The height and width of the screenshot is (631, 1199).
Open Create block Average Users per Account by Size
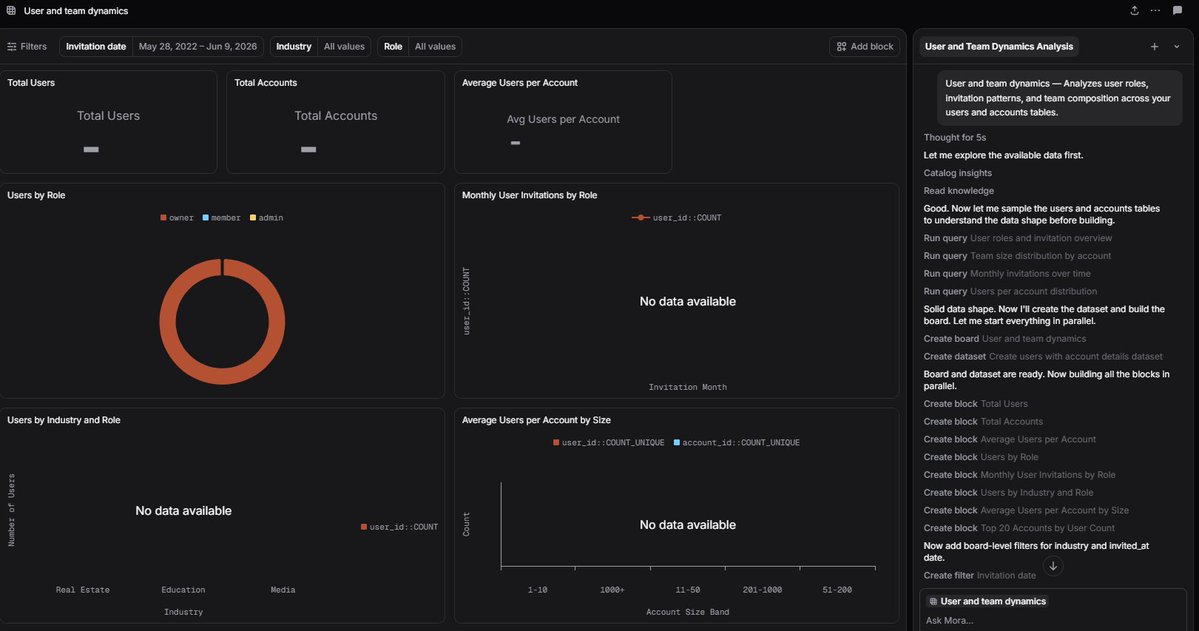(1026, 510)
